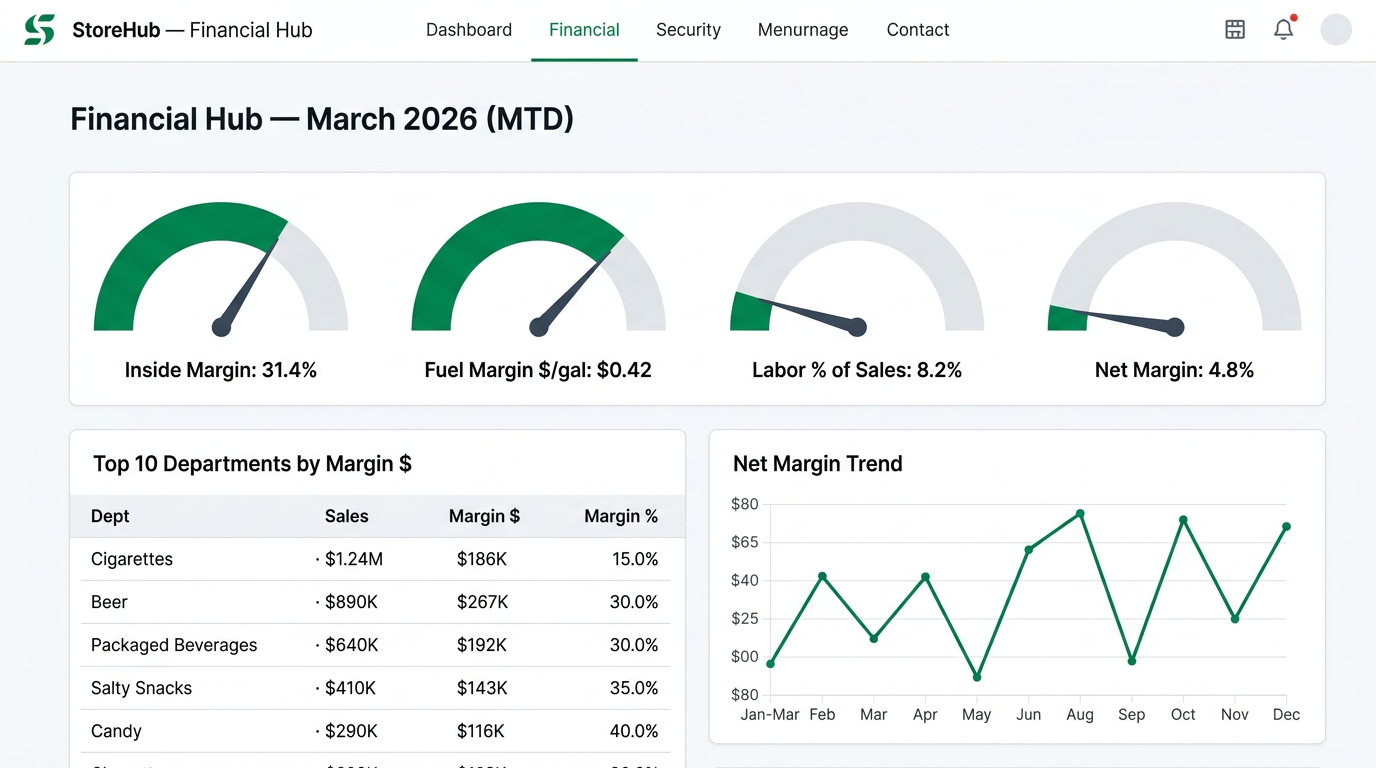Screen dimensions: 1376x768
Task: Click the Sep data point on chart
Action: tap(1132, 661)
